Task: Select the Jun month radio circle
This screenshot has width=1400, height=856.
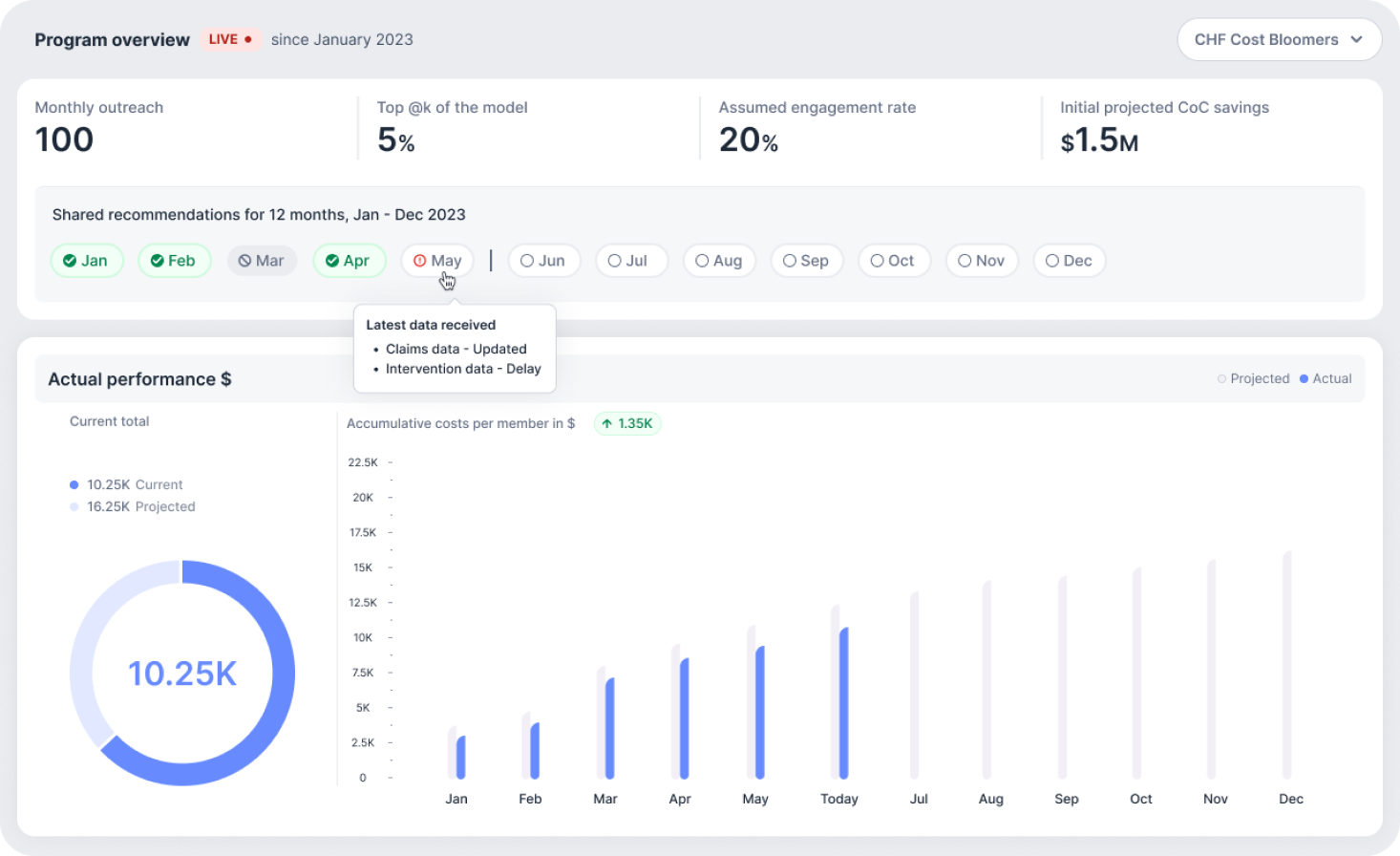Action: [526, 260]
